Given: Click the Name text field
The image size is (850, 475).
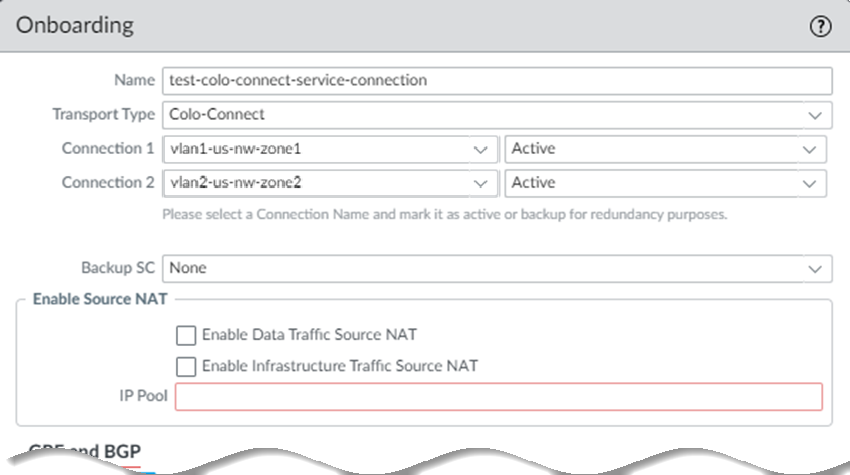Looking at the screenshot, I should point(495,81).
